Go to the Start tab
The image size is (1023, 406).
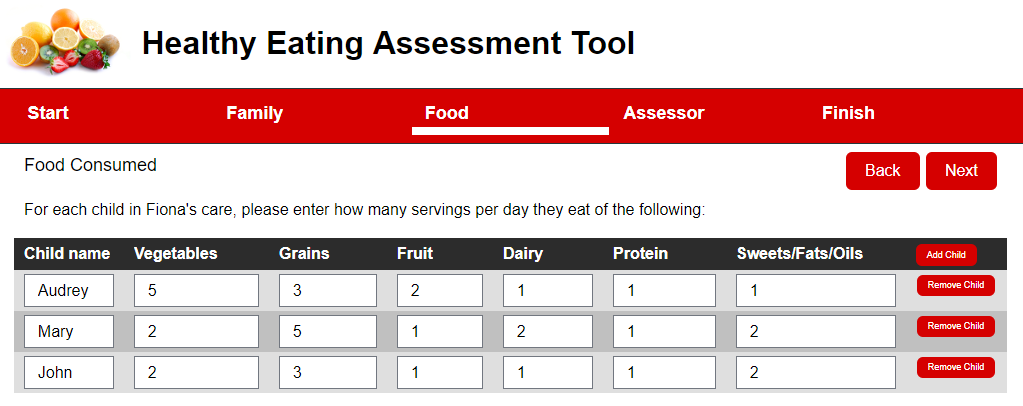click(x=48, y=113)
